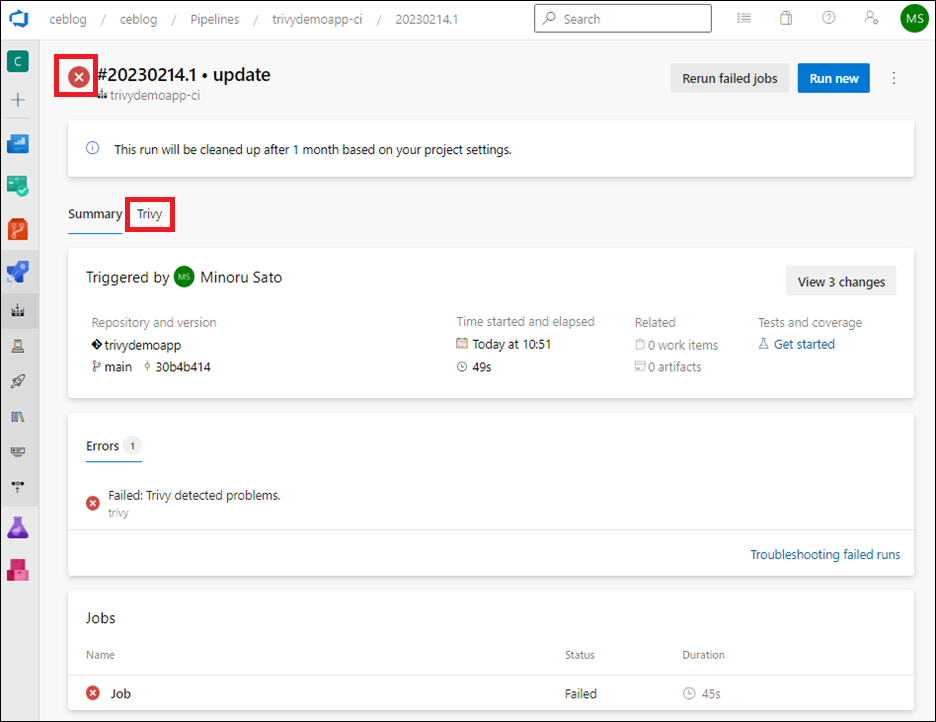
Task: Click the '49s' elapsed time text
Action: 482,367
